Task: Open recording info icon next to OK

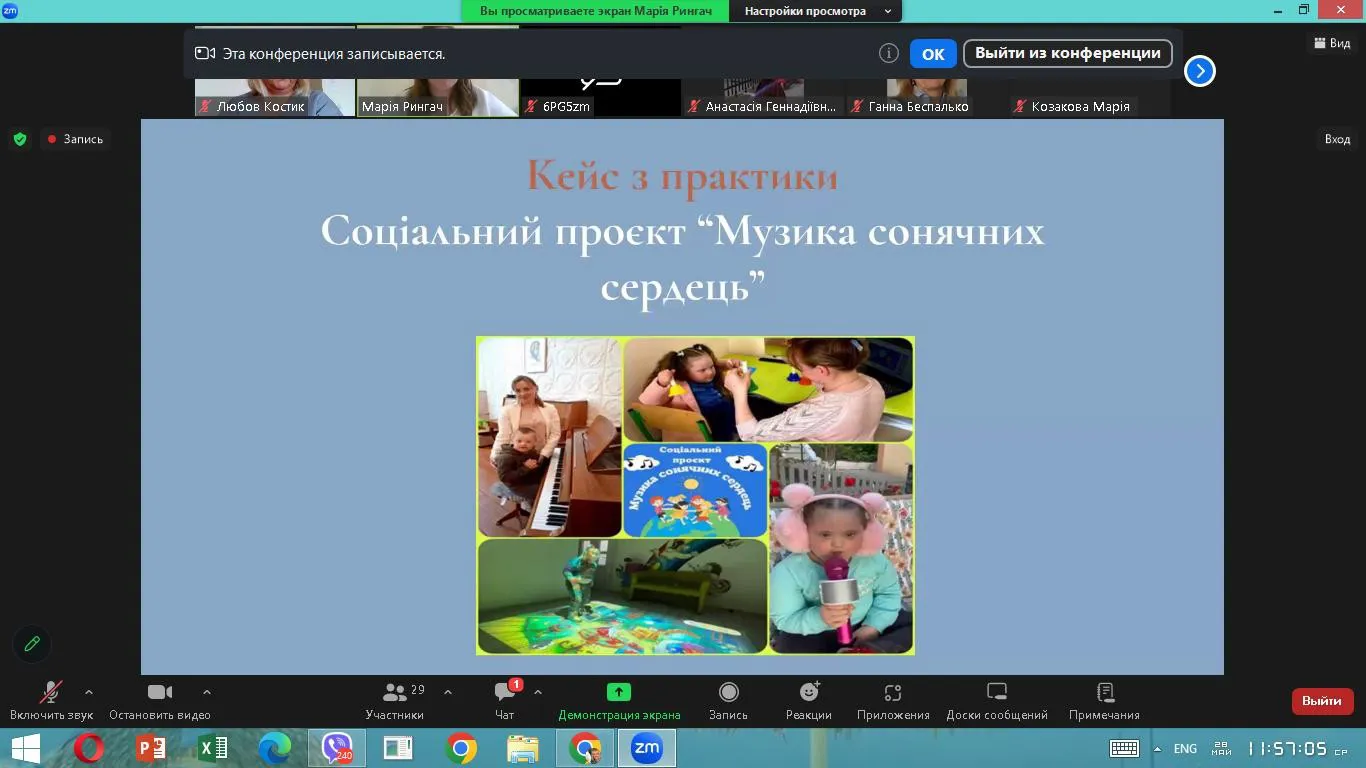Action: coord(888,54)
